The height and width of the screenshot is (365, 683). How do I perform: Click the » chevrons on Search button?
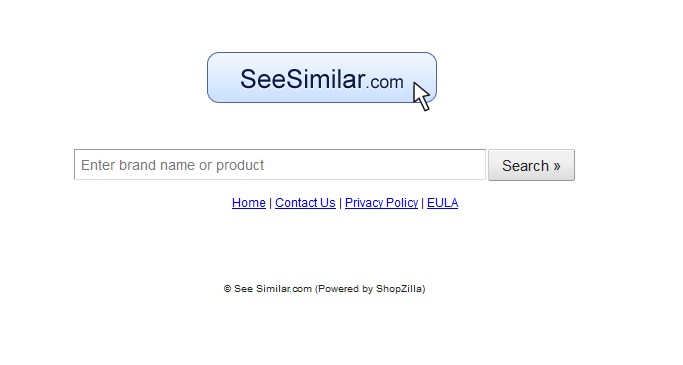click(557, 166)
